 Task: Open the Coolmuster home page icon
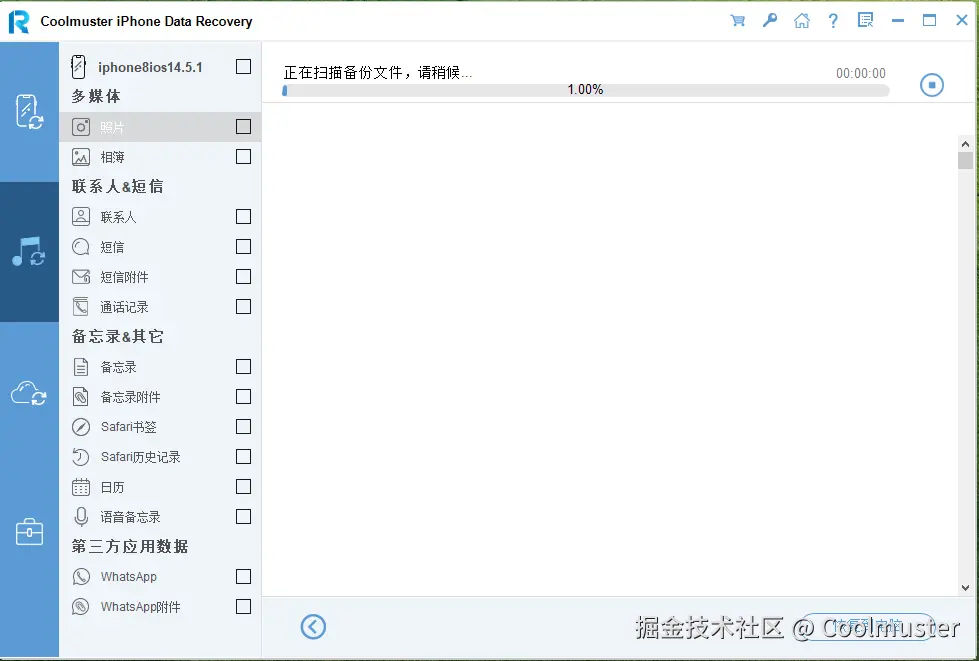pos(801,20)
